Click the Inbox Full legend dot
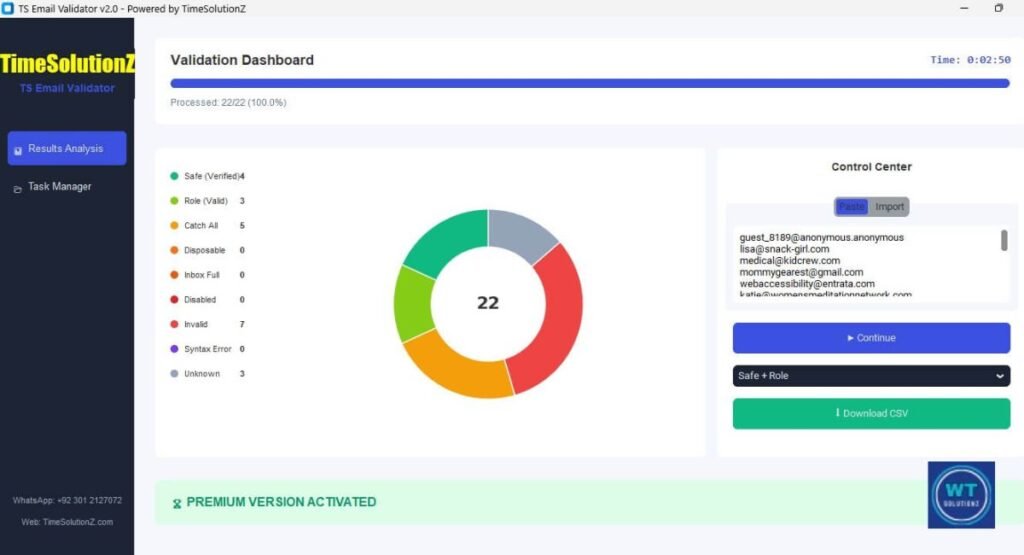 pyautogui.click(x=174, y=275)
